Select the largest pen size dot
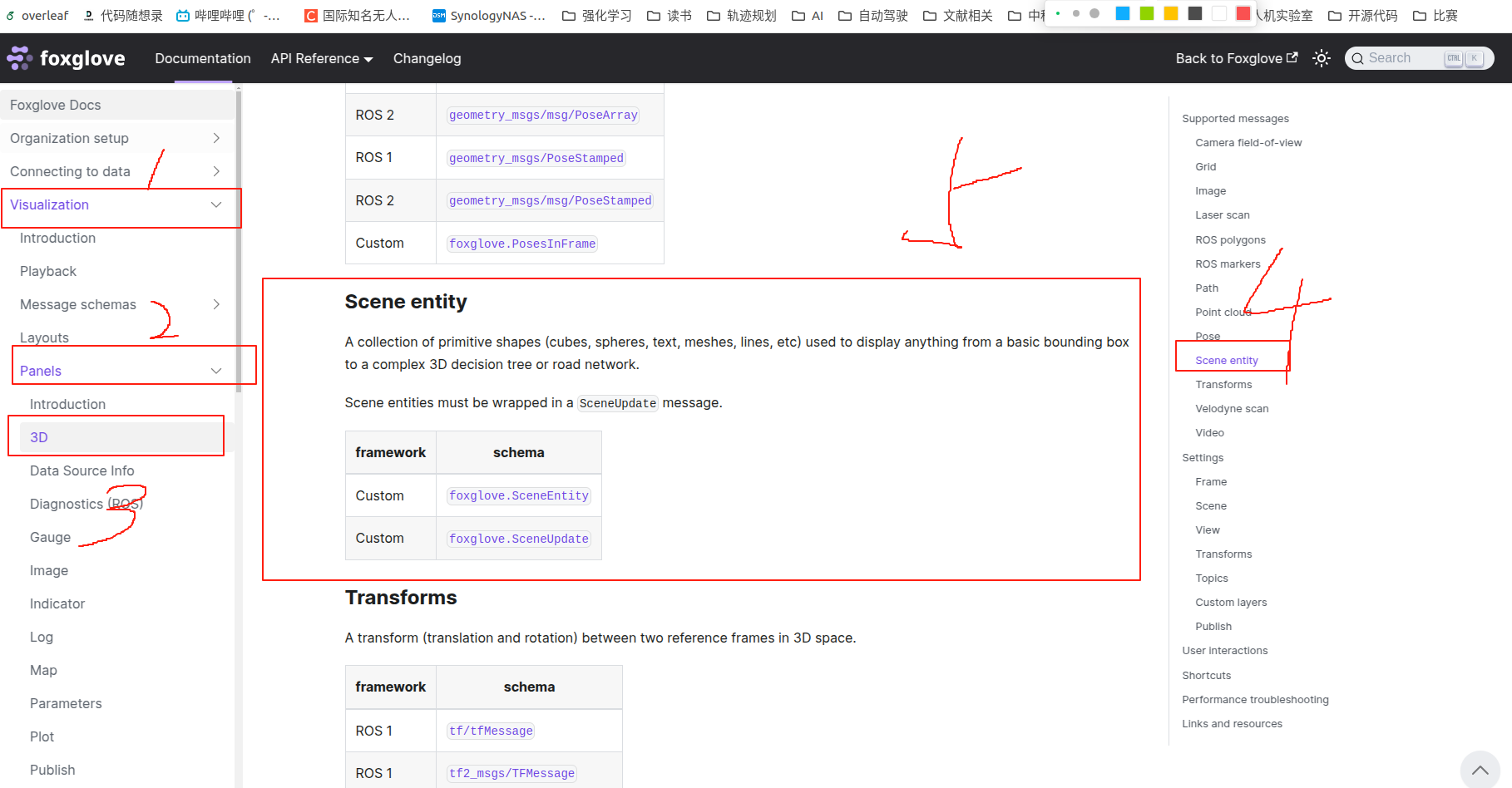1512x788 pixels. 1094,13
